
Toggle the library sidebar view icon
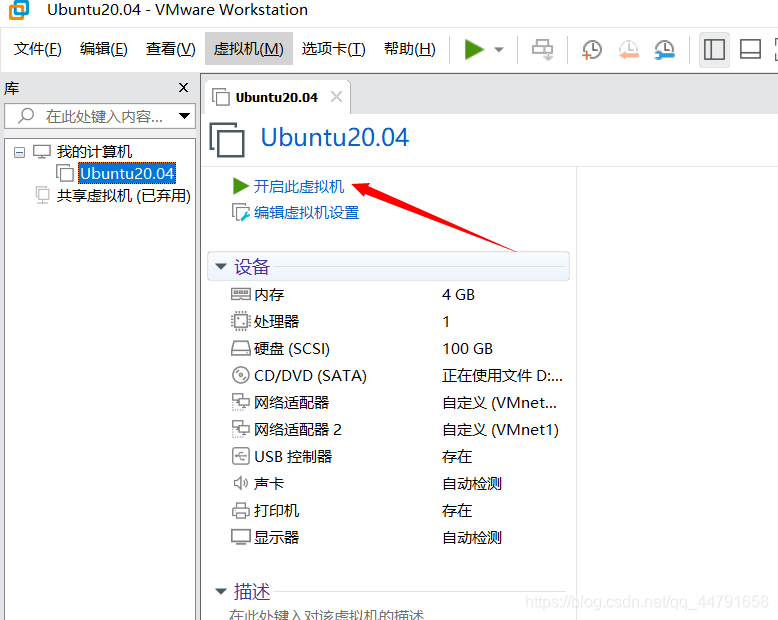click(x=714, y=50)
